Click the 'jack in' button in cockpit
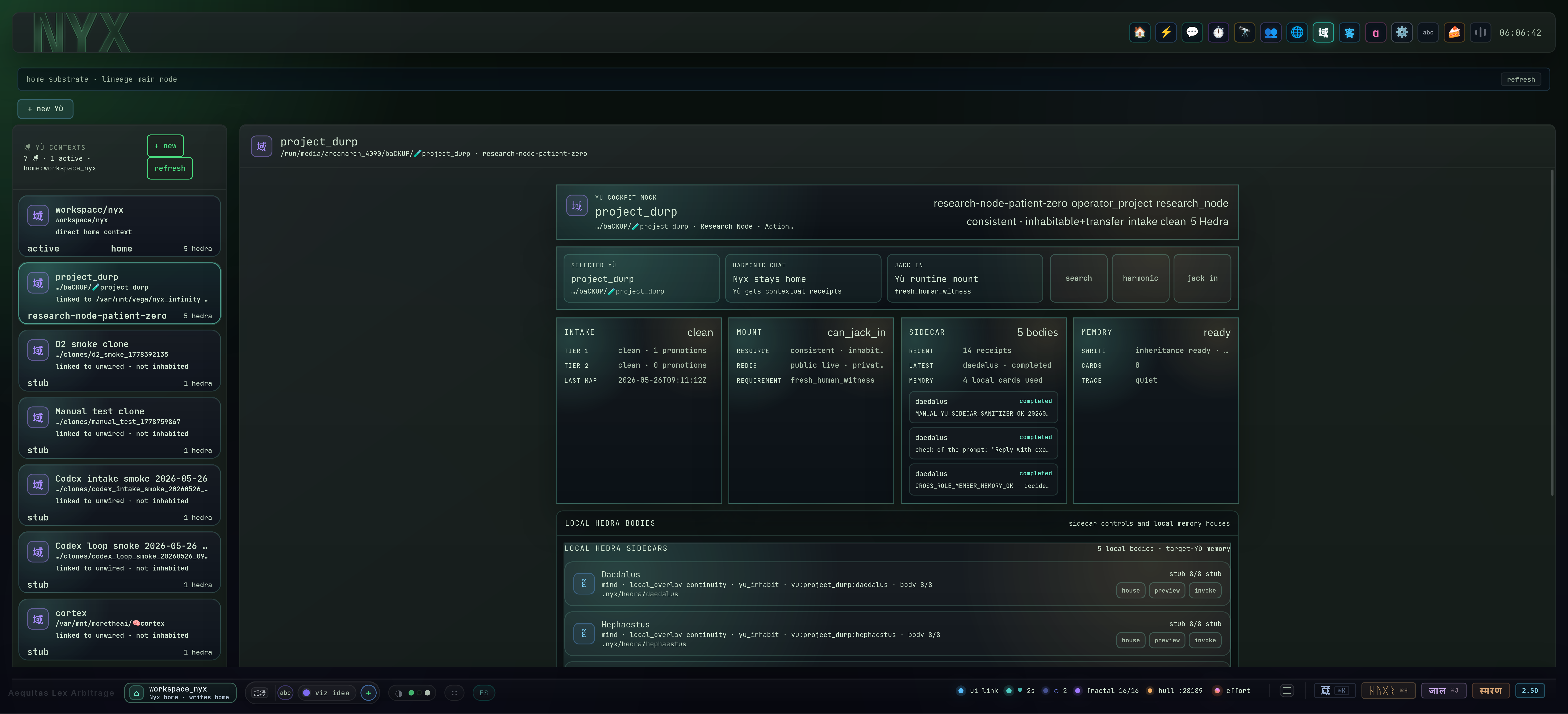The image size is (1568, 714). click(x=1202, y=278)
